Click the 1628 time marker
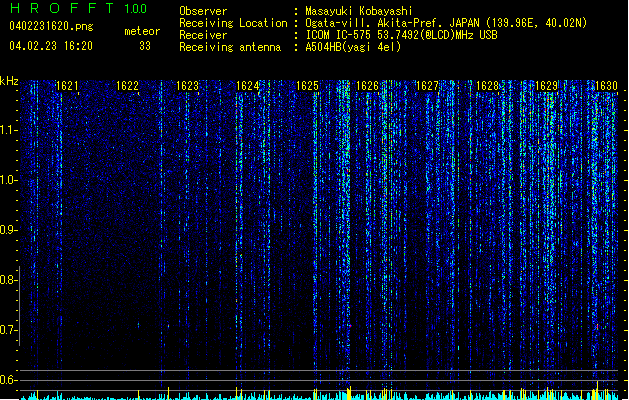The height and width of the screenshot is (400, 629). (x=487, y=85)
